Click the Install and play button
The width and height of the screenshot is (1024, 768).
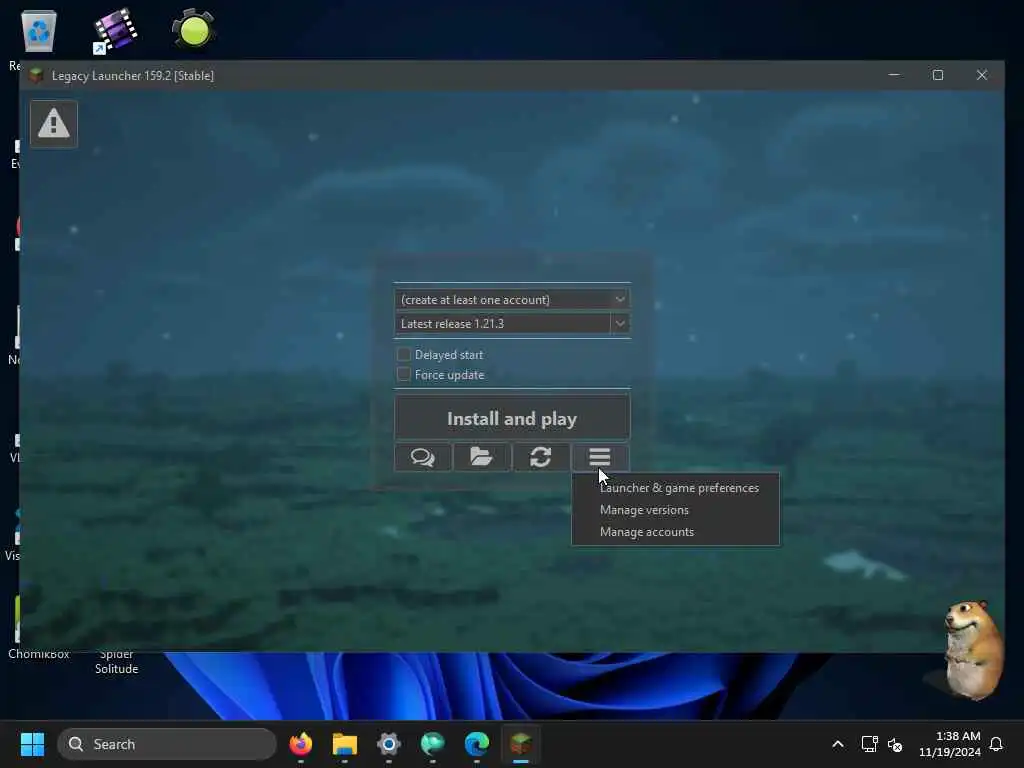point(512,418)
